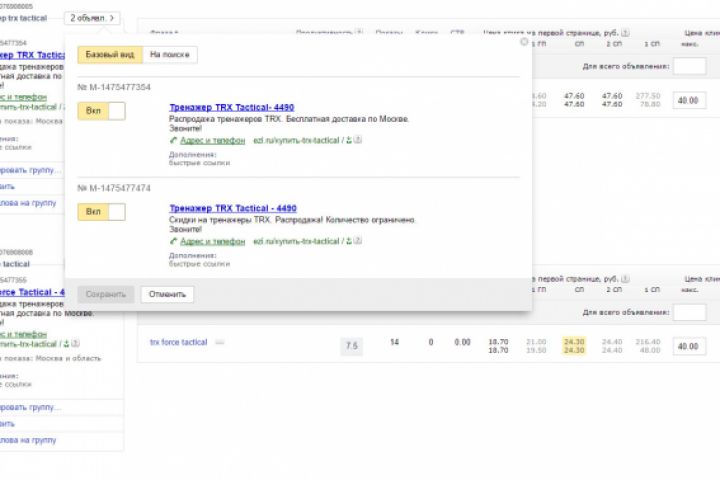Click the upper 'слова на группу' link in left panel
The width and height of the screenshot is (720, 480).
(28, 203)
